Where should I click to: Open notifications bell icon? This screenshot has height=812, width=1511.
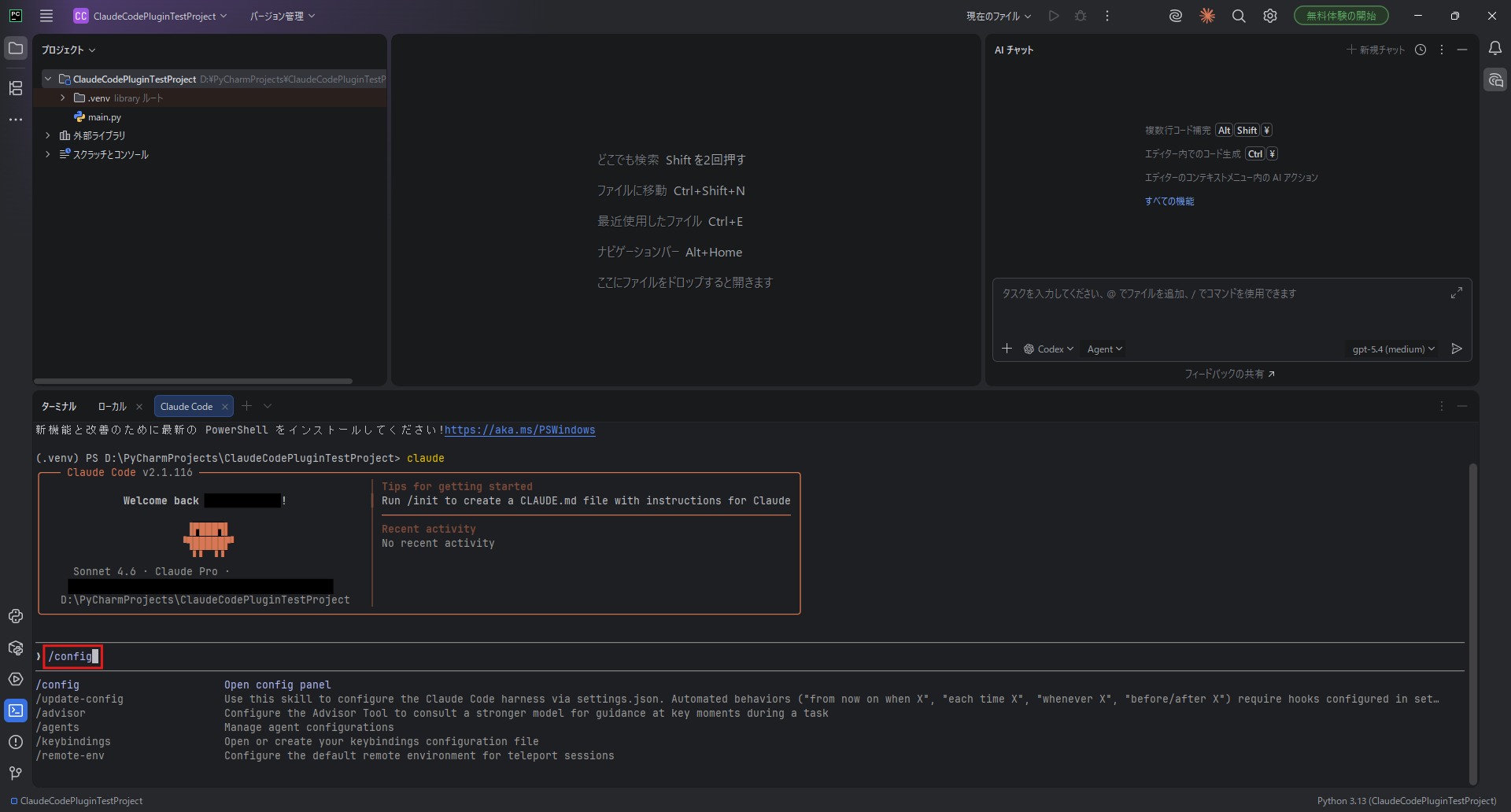tap(1494, 49)
